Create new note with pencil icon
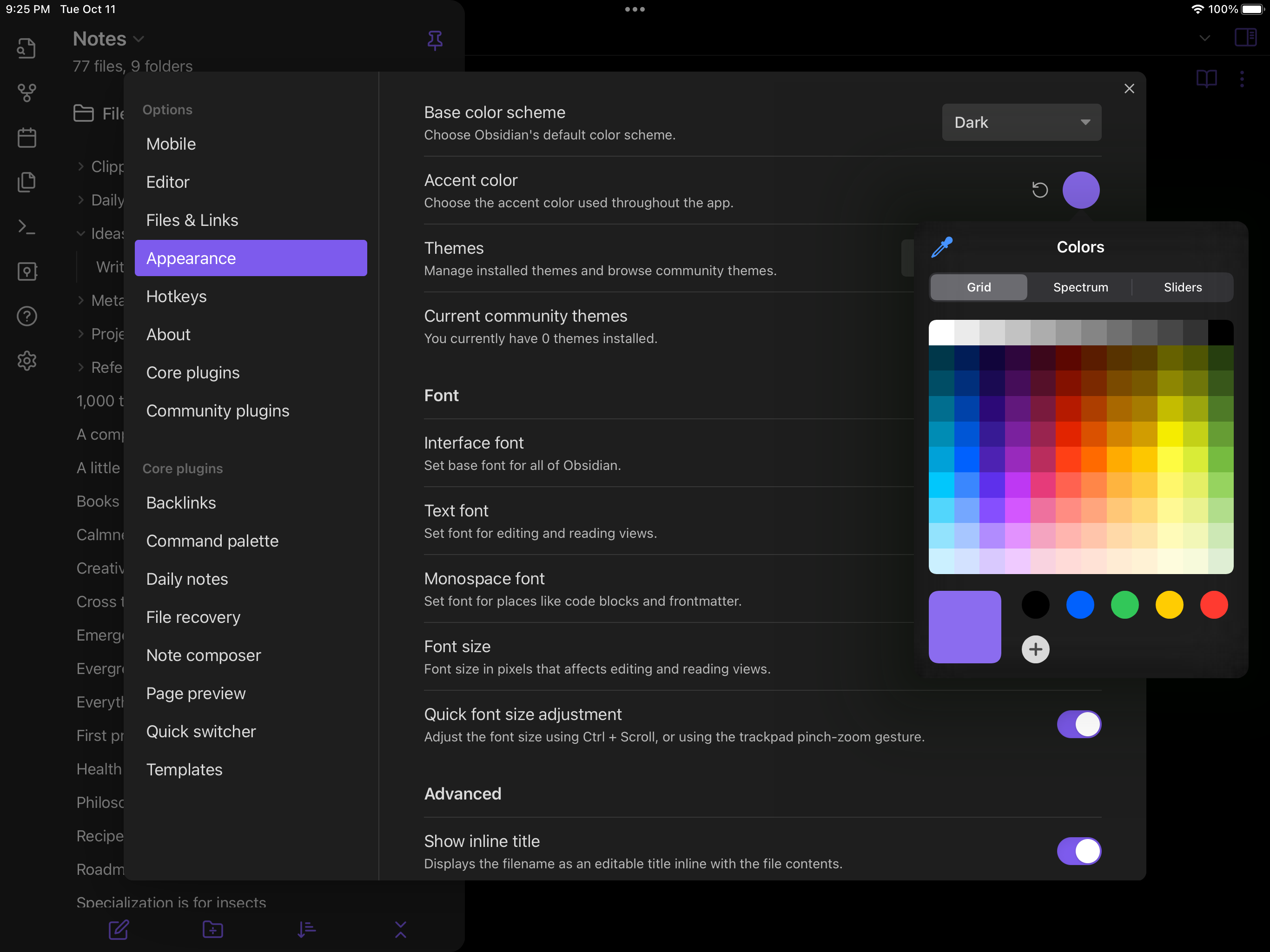 (118, 929)
